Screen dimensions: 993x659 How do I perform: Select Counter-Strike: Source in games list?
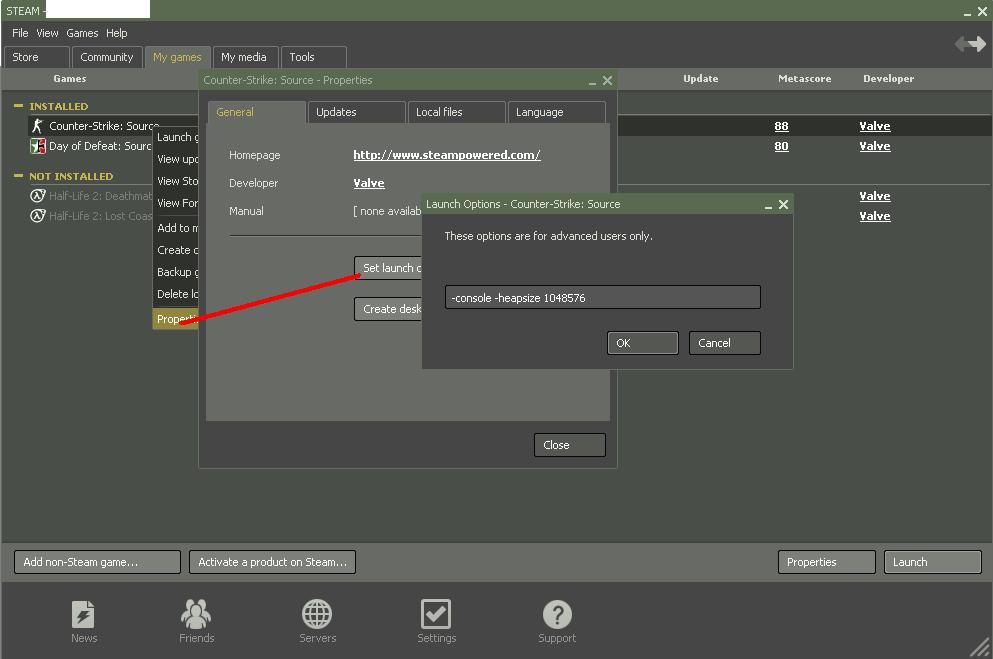104,126
